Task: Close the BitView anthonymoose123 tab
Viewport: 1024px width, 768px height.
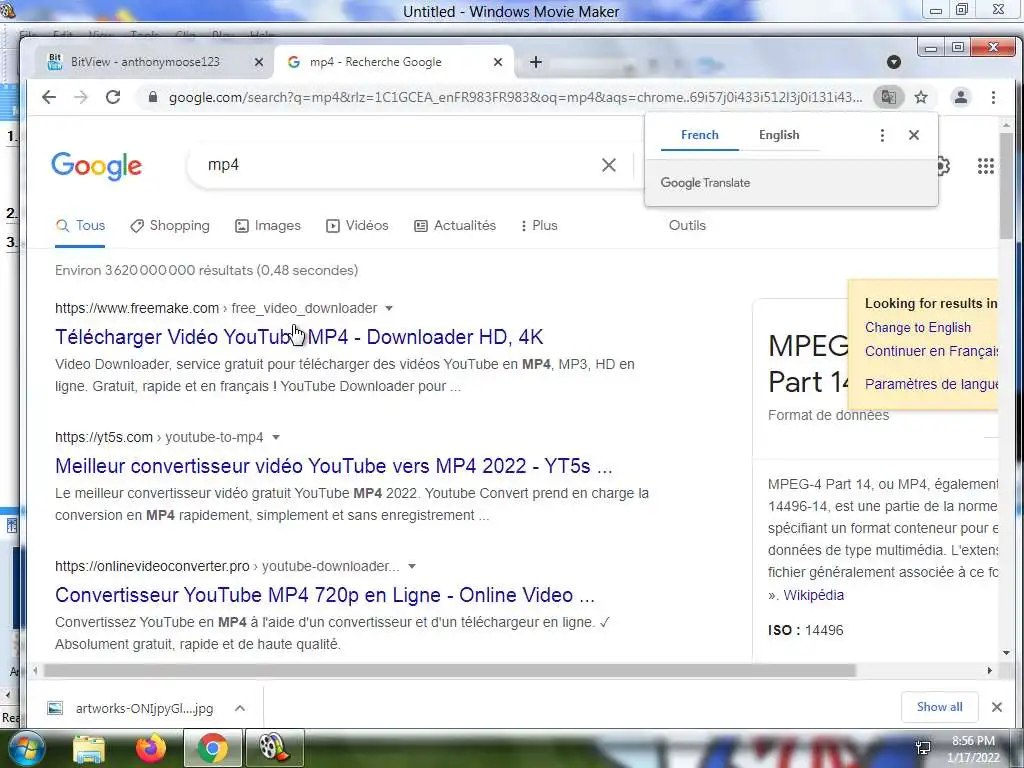Action: coord(259,62)
